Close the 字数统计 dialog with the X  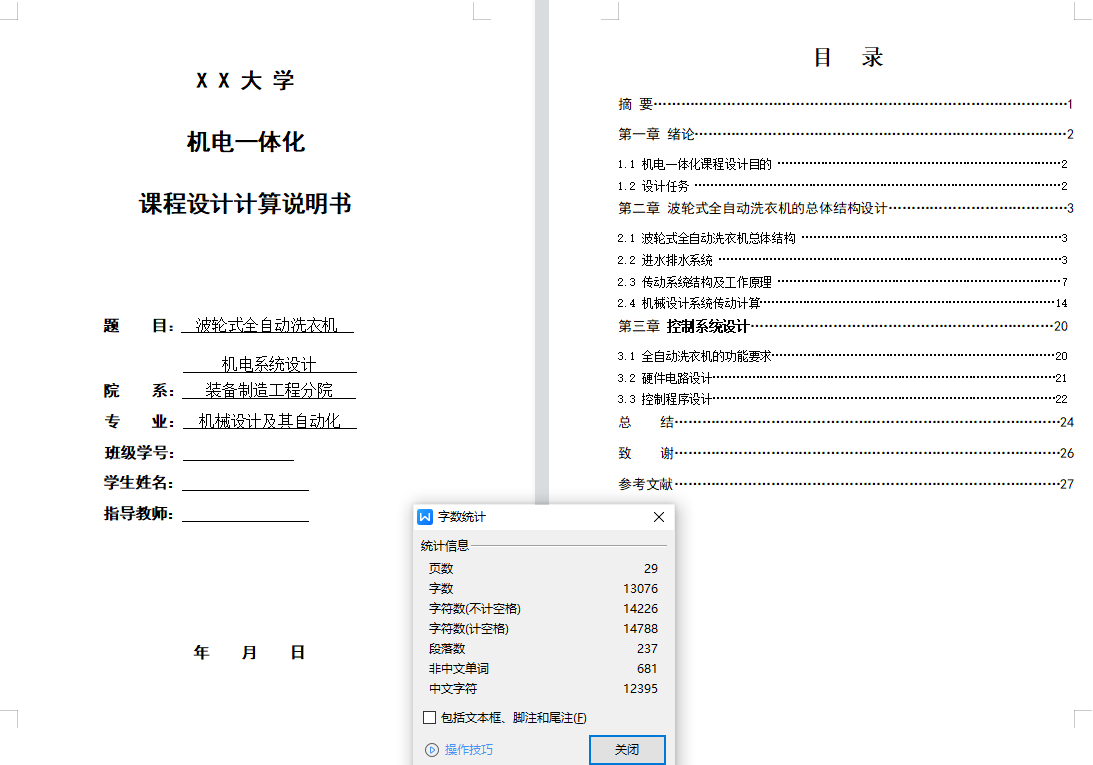659,517
